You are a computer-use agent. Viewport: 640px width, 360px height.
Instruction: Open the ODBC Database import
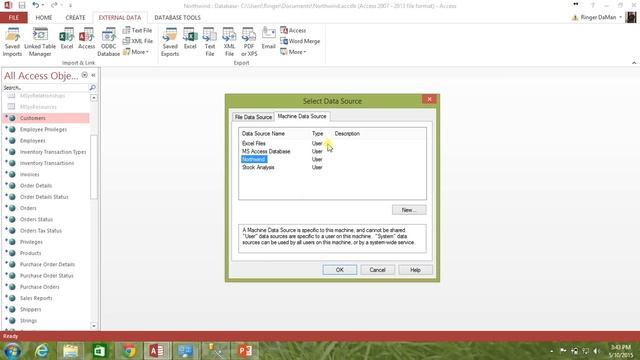tap(109, 42)
